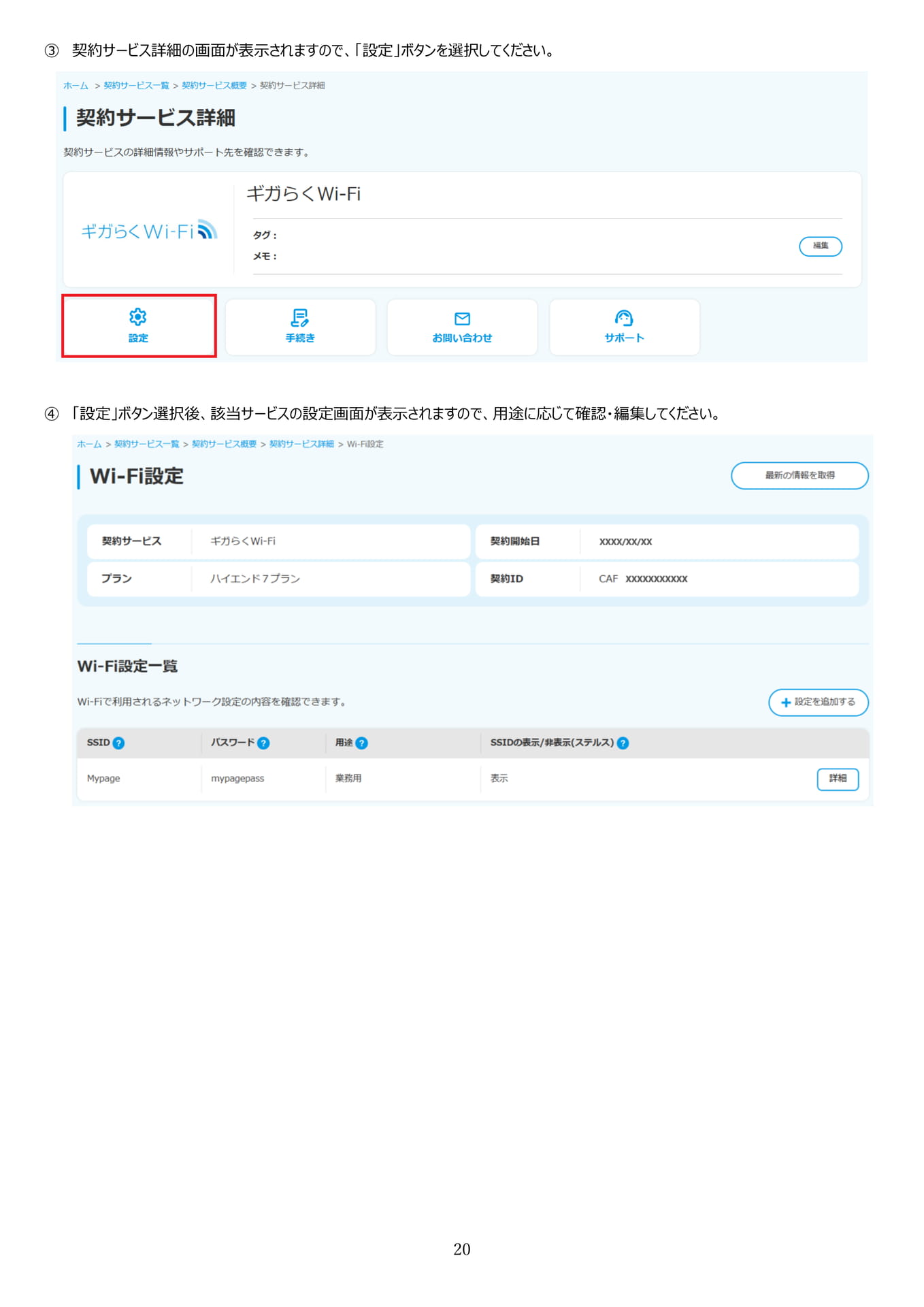Click the XXXX/XX/XX contract start date
The image size is (924, 1307).
pos(625,542)
